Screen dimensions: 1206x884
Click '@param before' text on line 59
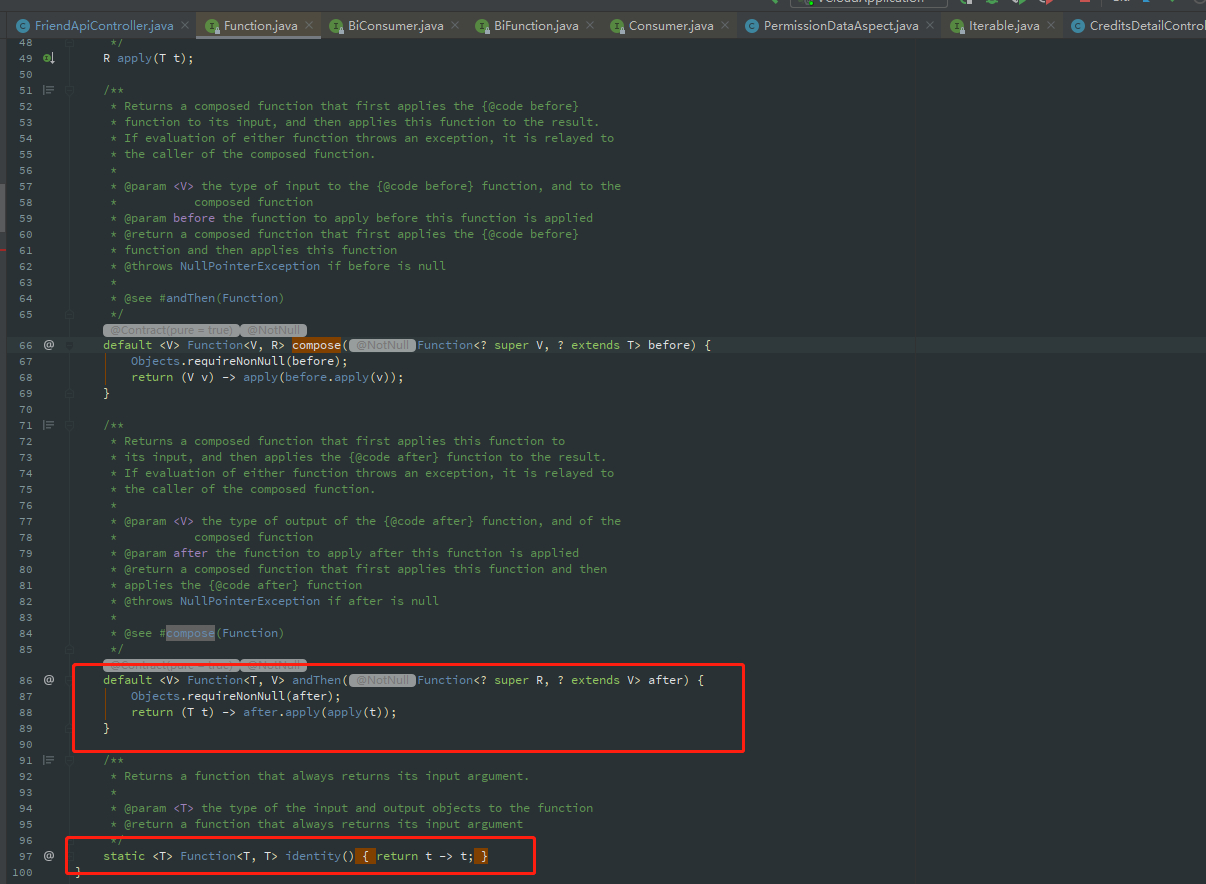click(x=169, y=218)
